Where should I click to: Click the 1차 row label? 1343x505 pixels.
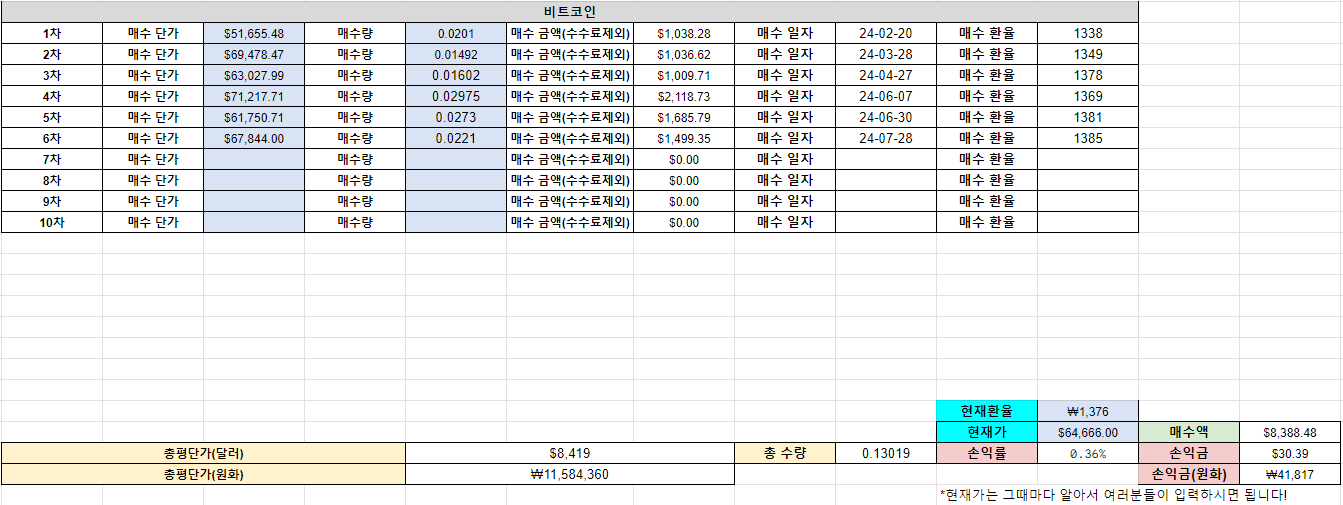(x=52, y=33)
